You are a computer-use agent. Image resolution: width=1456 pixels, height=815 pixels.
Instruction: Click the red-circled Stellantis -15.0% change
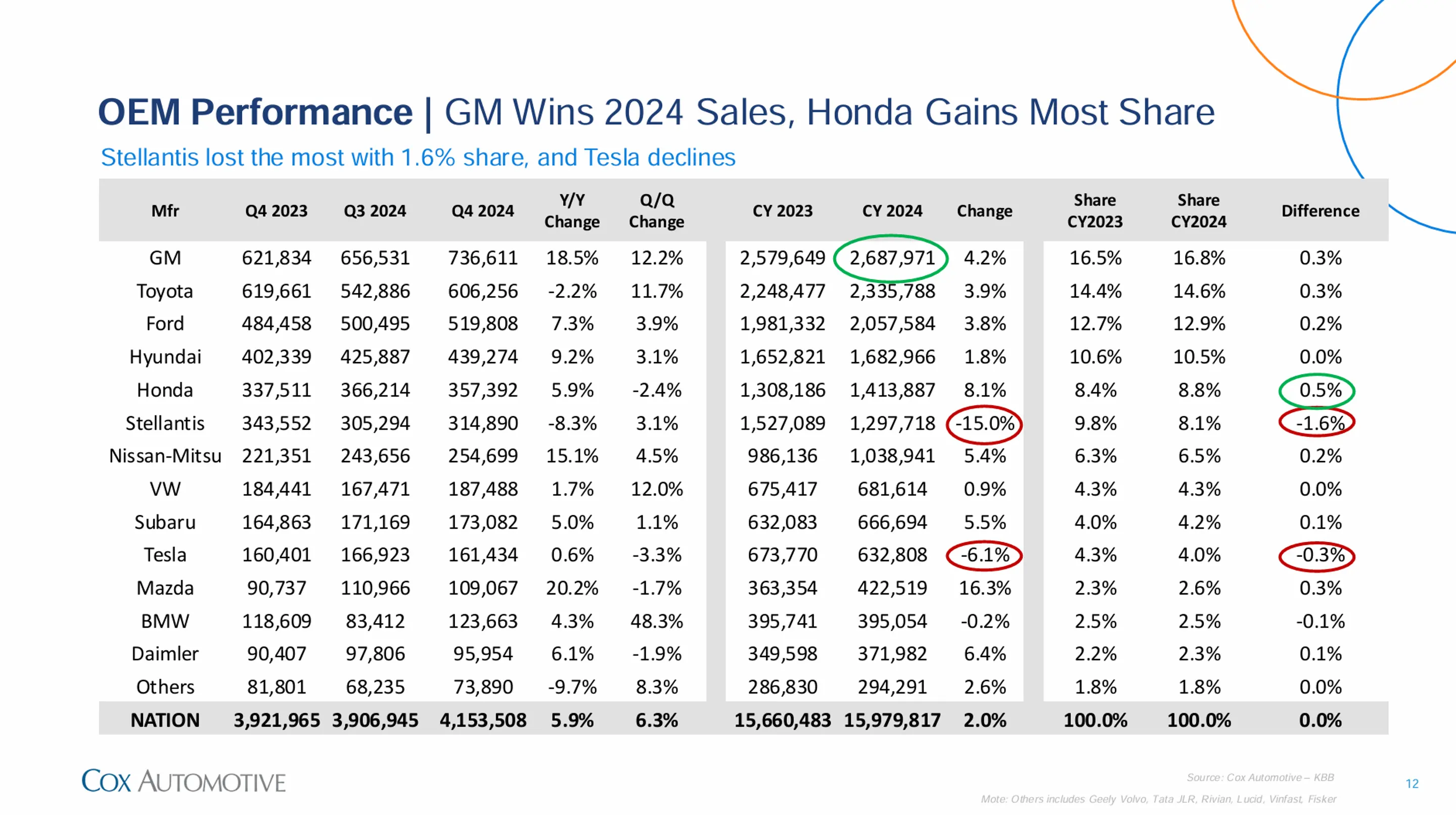pyautogui.click(x=984, y=423)
